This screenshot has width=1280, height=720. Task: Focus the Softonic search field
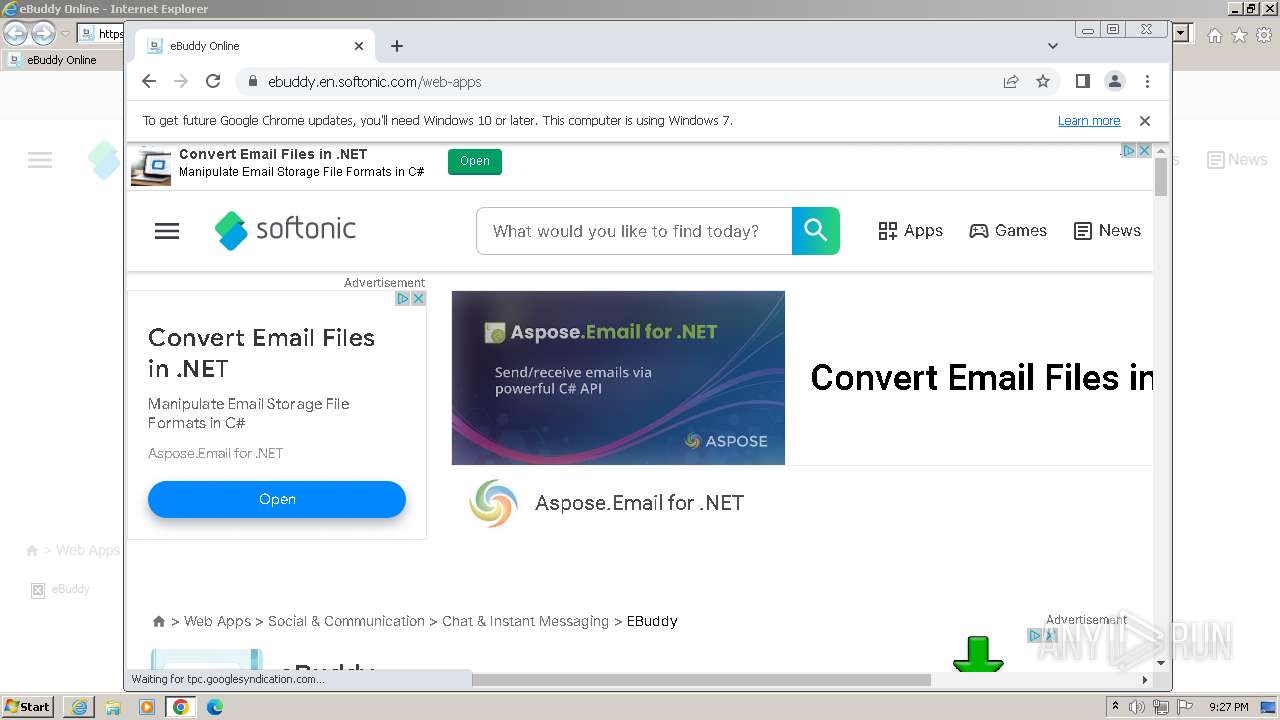click(634, 231)
